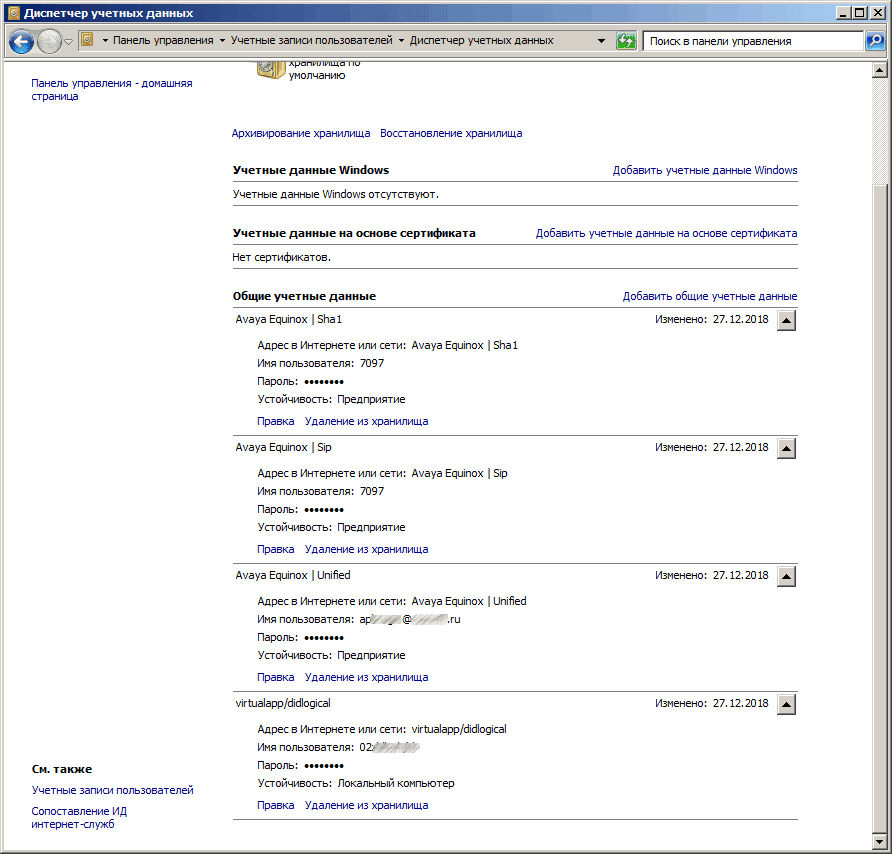The image size is (892, 854).
Task: Click 'Удаление из хранилища' under Avaya Equinox | Sha1
Action: (x=366, y=422)
